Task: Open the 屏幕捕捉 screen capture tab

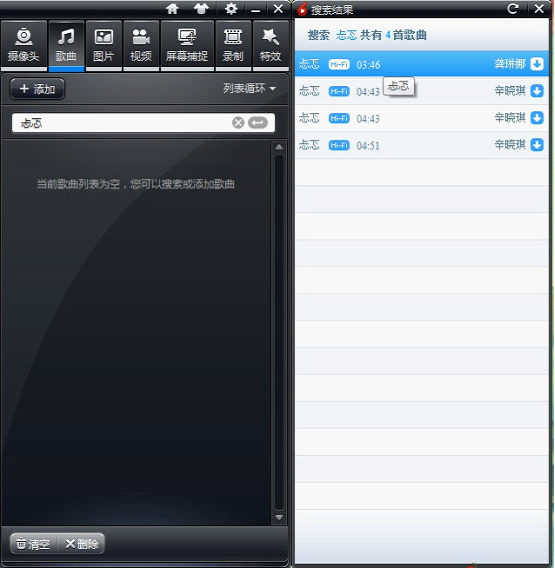Action: click(187, 45)
